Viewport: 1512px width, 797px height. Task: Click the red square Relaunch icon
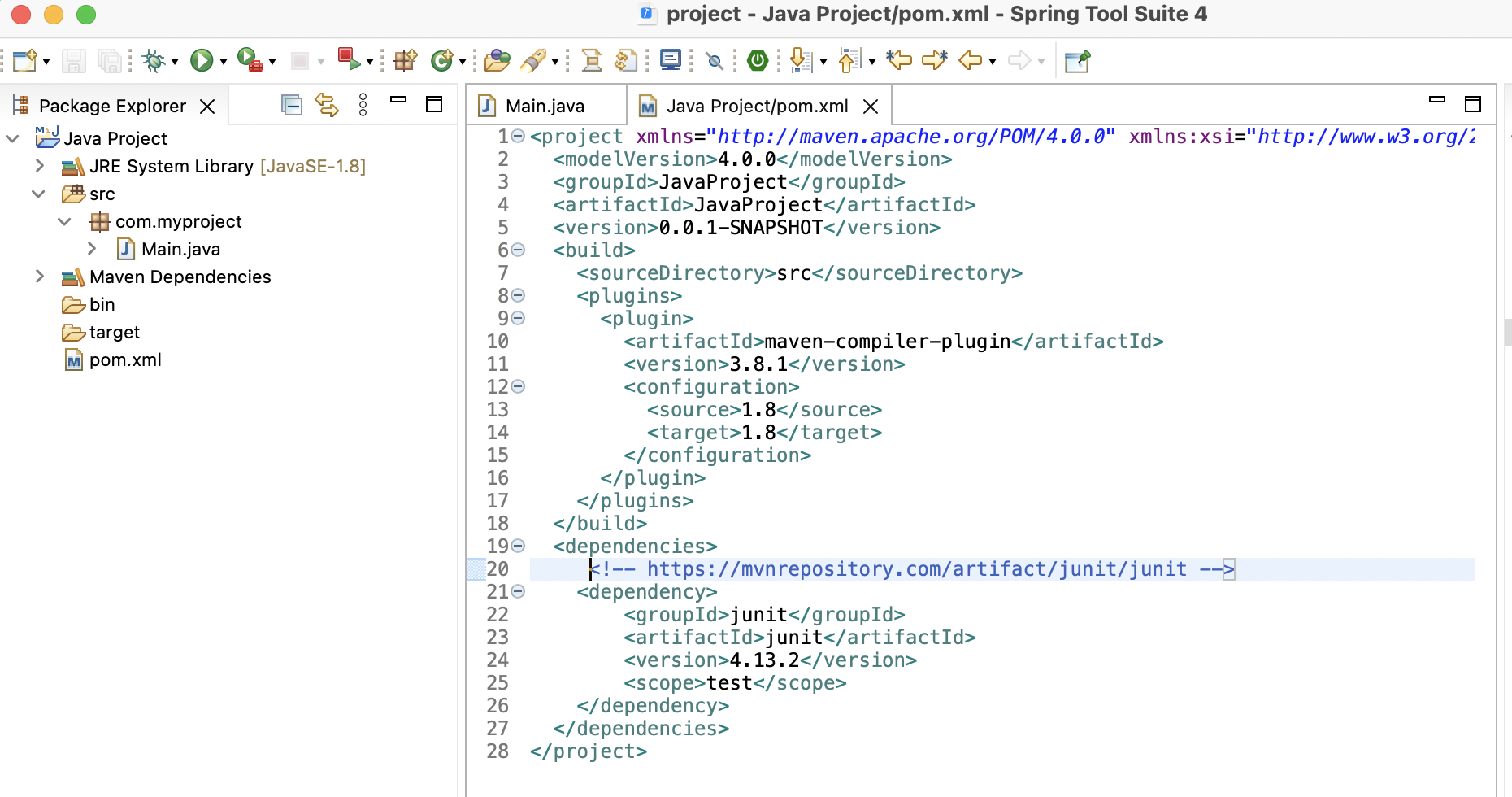(349, 59)
